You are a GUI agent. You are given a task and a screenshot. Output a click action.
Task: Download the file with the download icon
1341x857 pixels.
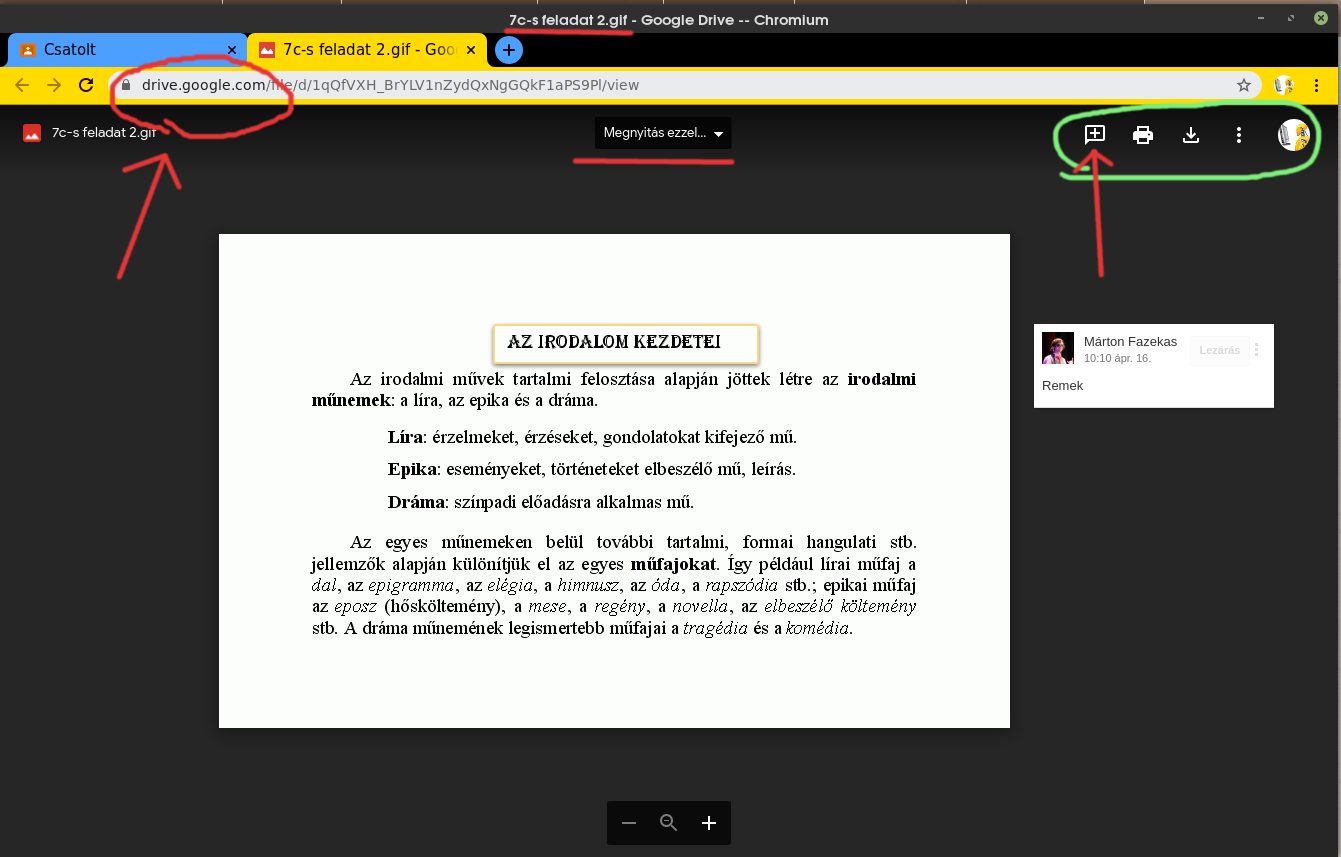tap(1191, 135)
